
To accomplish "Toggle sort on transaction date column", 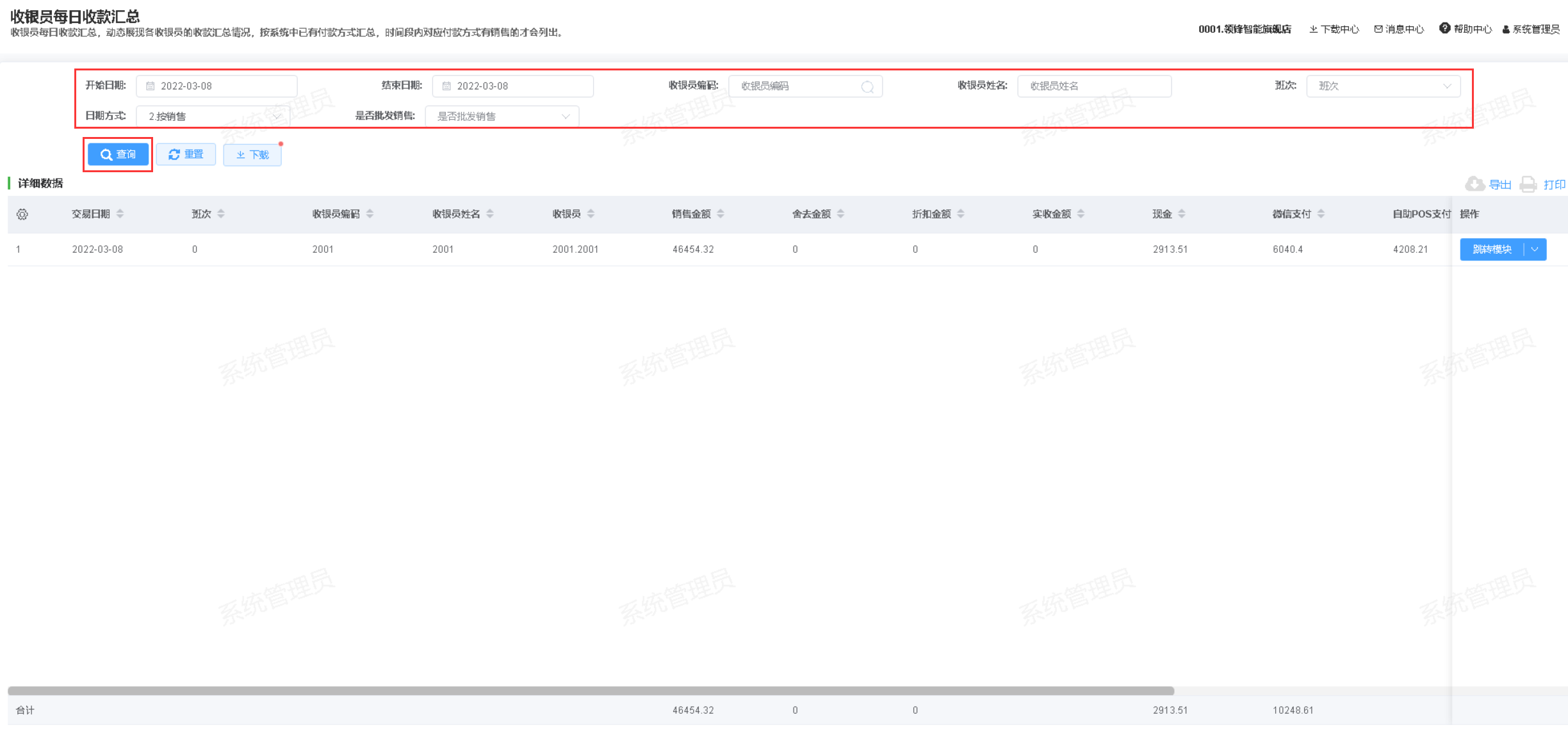I will point(120,214).
